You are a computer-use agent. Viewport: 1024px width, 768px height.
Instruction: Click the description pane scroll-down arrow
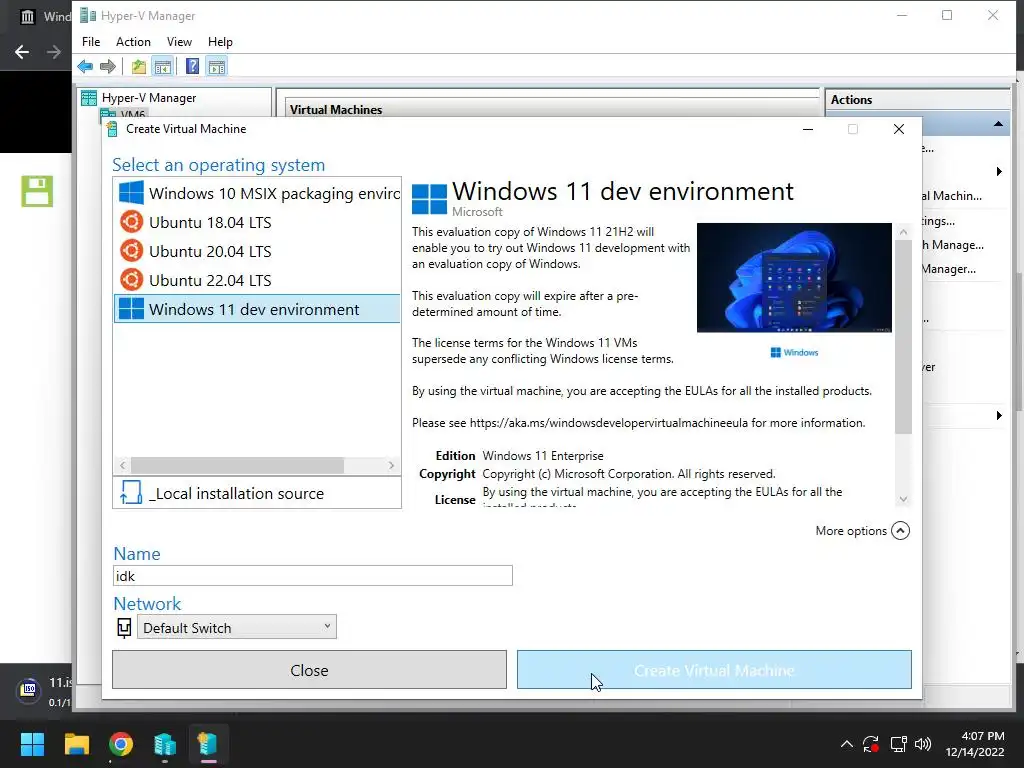pos(903,499)
